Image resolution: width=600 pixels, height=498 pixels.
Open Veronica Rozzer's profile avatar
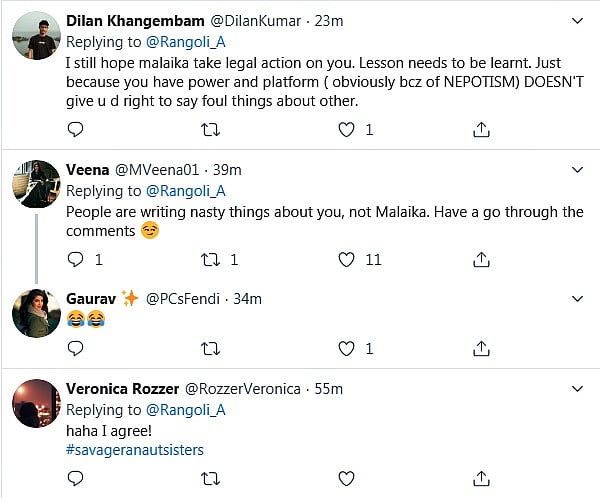[x=36, y=404]
